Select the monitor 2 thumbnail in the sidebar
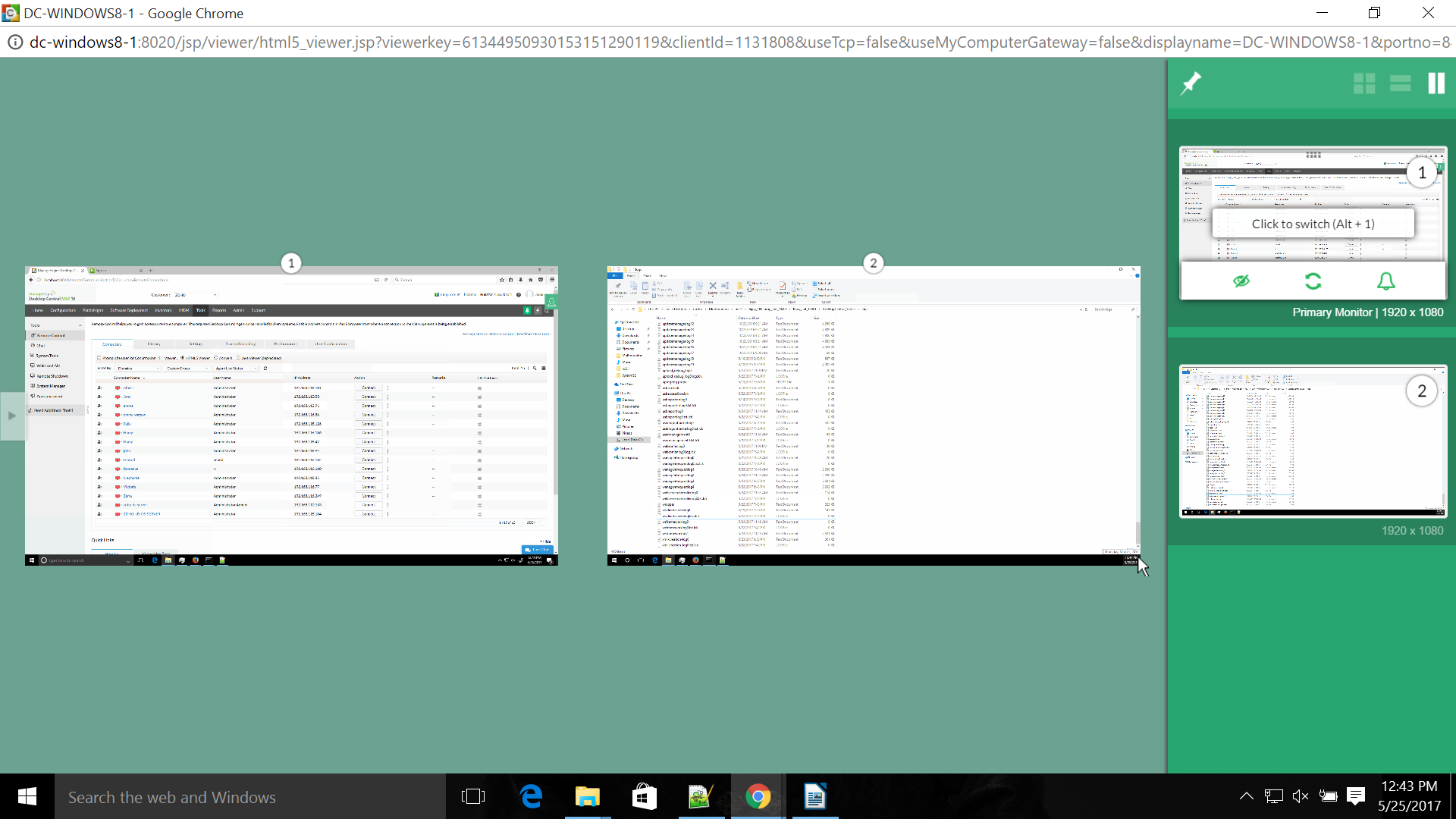 (x=1313, y=441)
